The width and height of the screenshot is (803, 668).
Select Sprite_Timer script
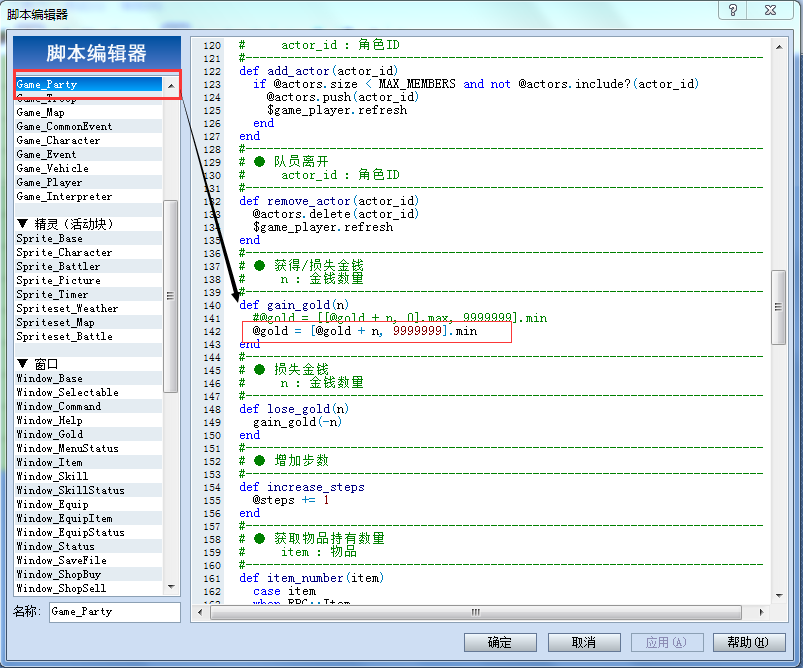(x=89, y=294)
